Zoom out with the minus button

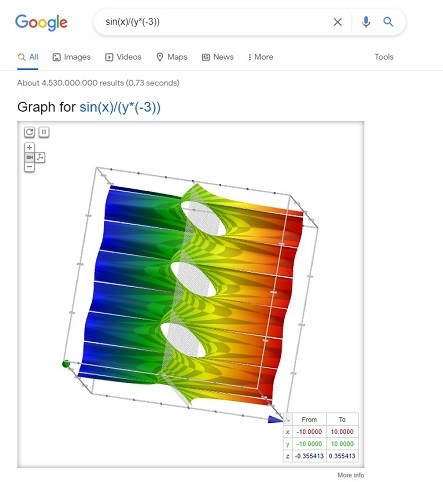click(x=29, y=167)
